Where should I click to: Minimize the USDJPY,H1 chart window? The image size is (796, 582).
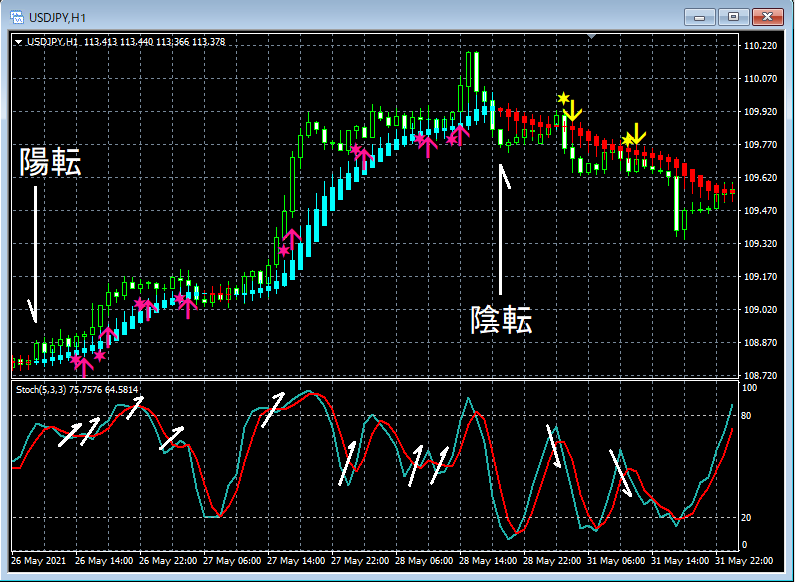(x=700, y=17)
